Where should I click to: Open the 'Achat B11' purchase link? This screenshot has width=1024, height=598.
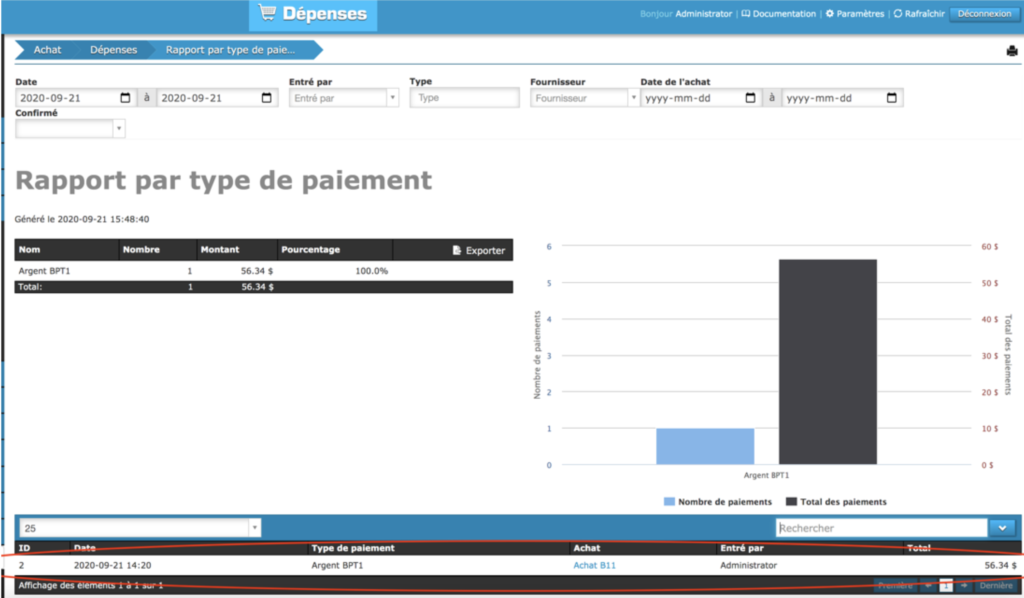pos(594,566)
